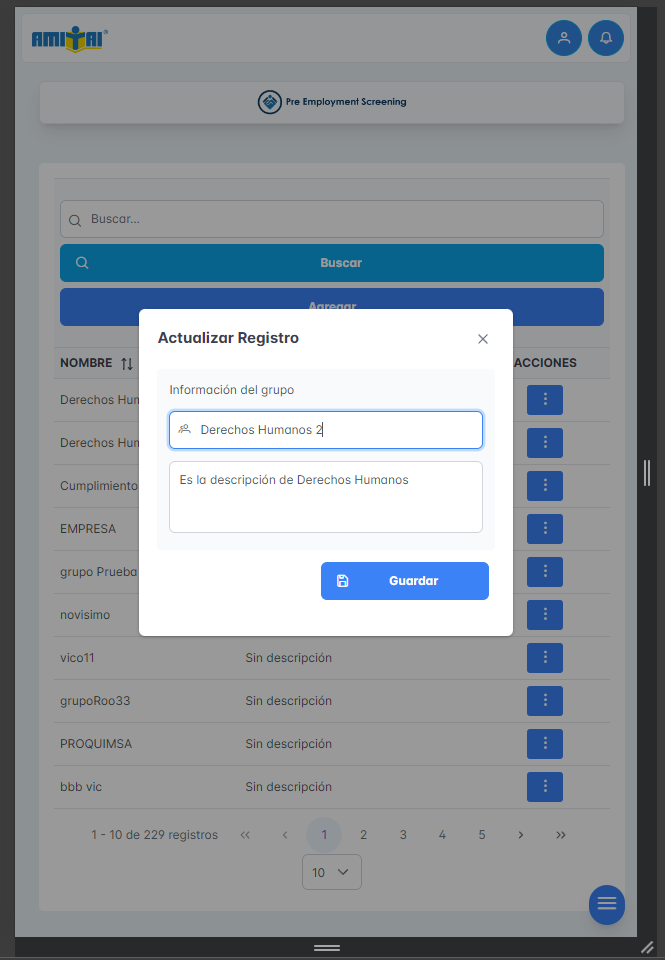665x960 pixels.
Task: Go to page 5
Action: coord(481,835)
